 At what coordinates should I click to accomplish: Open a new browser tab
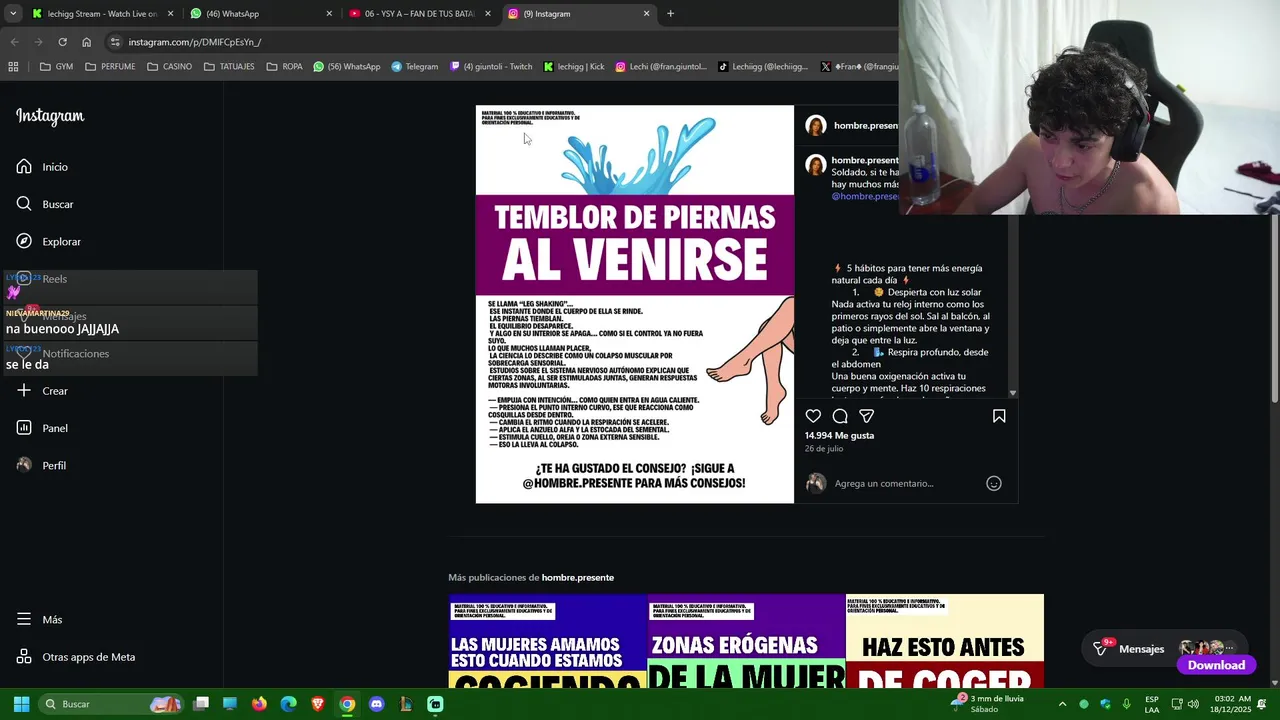670,14
